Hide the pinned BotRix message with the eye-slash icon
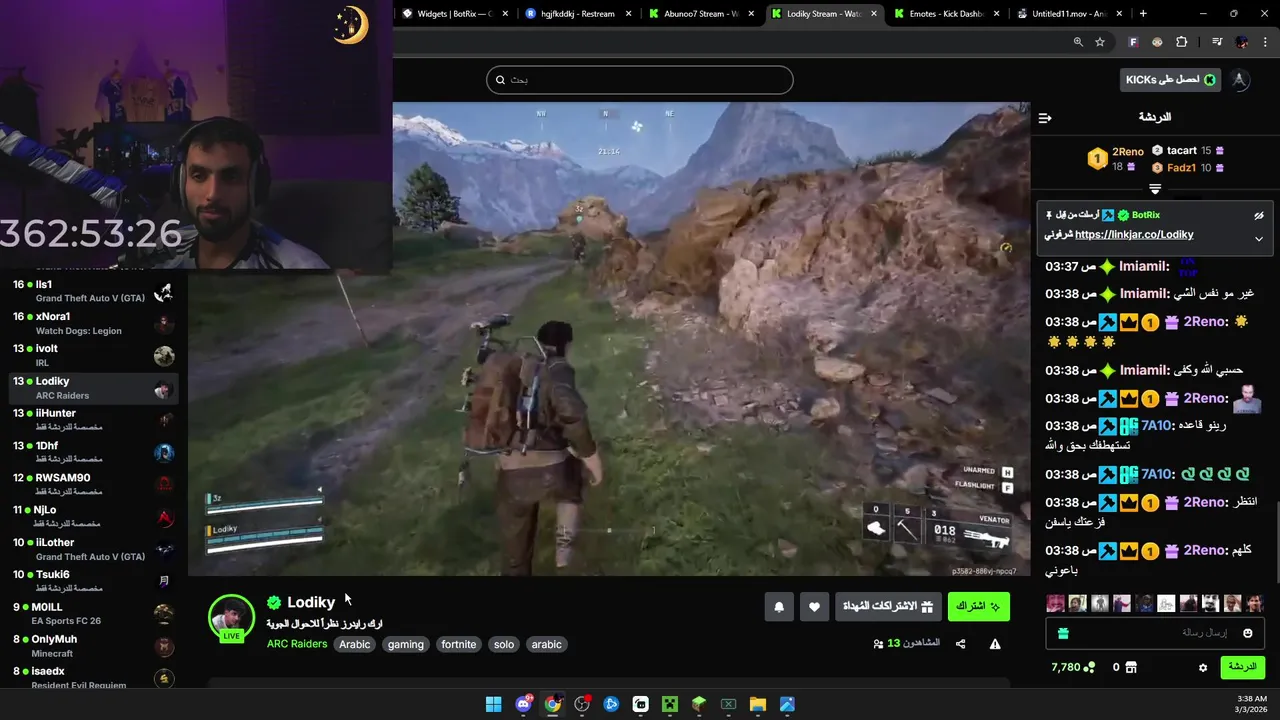1280x720 pixels. coord(1259,215)
